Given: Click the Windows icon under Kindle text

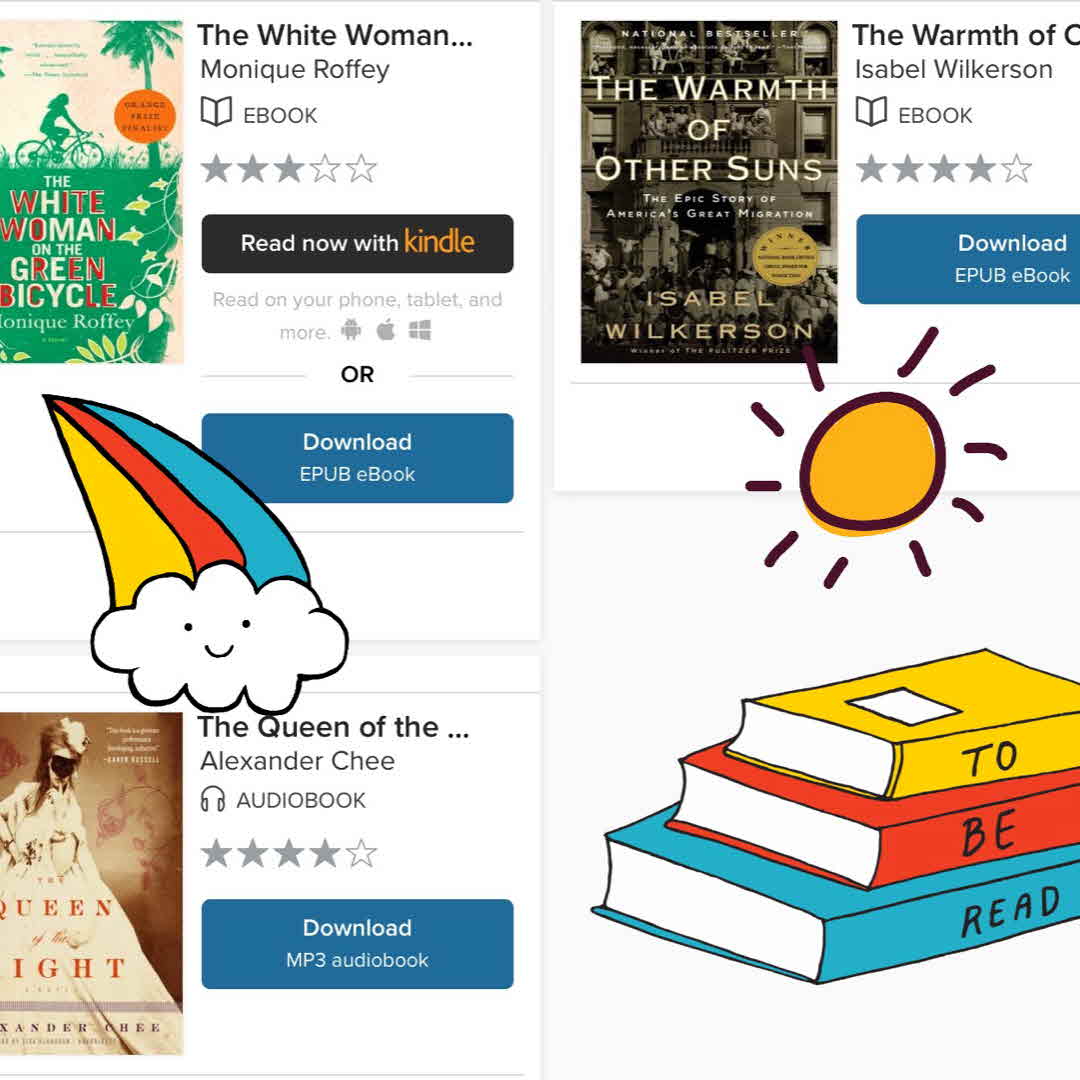Looking at the screenshot, I should [x=420, y=331].
